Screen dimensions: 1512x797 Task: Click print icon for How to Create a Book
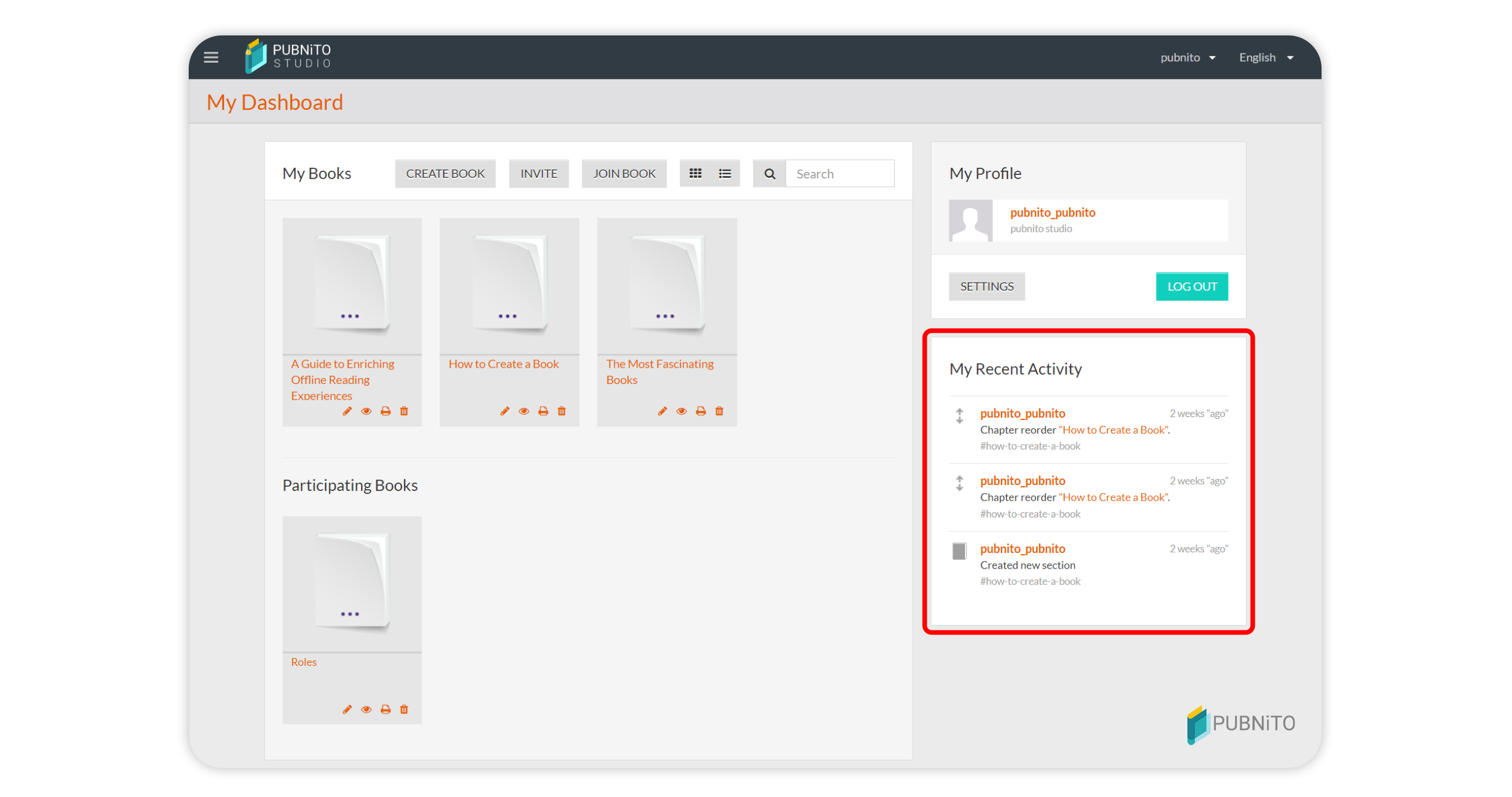[543, 411]
